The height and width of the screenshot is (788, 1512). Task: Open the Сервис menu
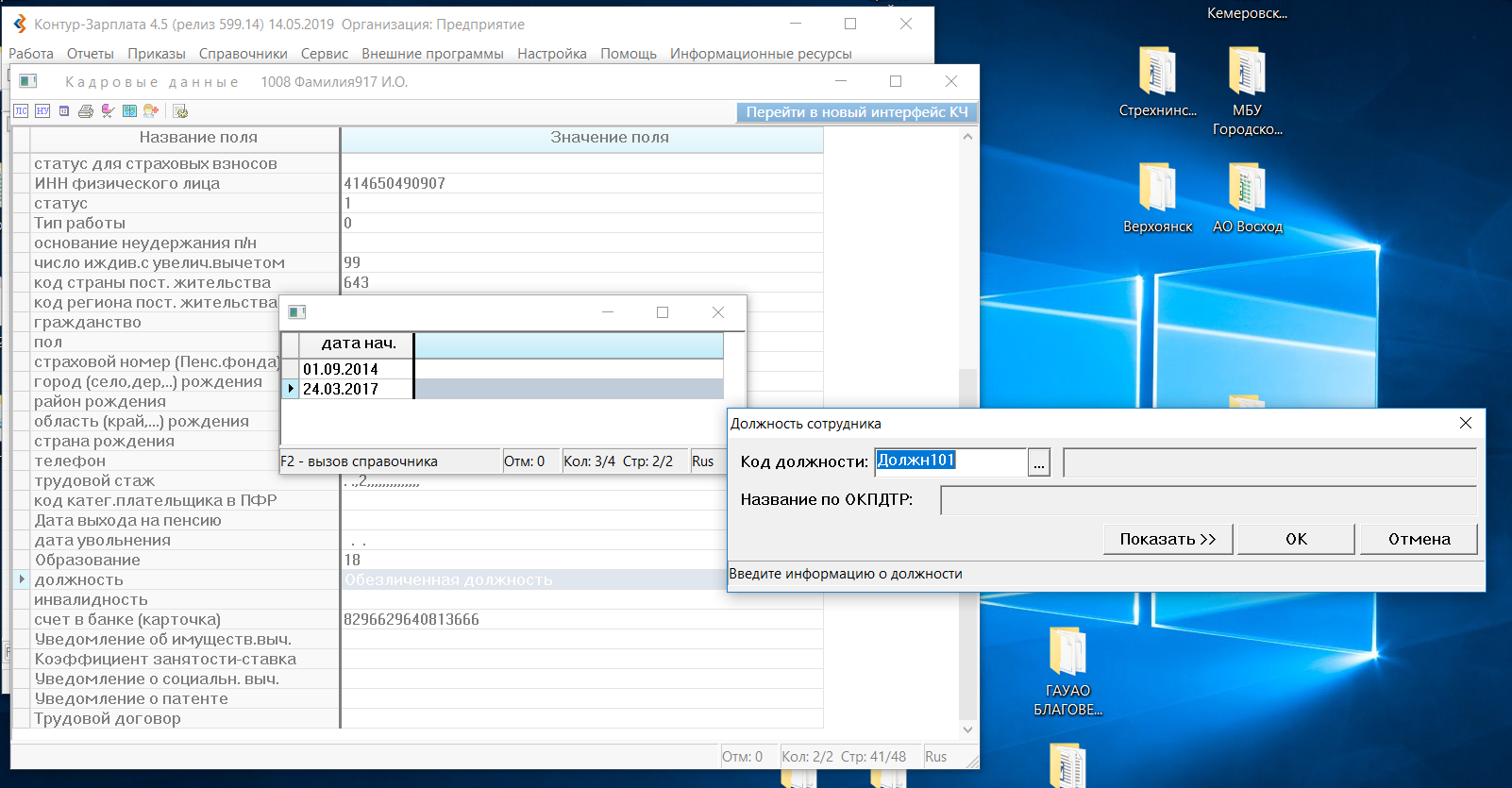click(325, 54)
